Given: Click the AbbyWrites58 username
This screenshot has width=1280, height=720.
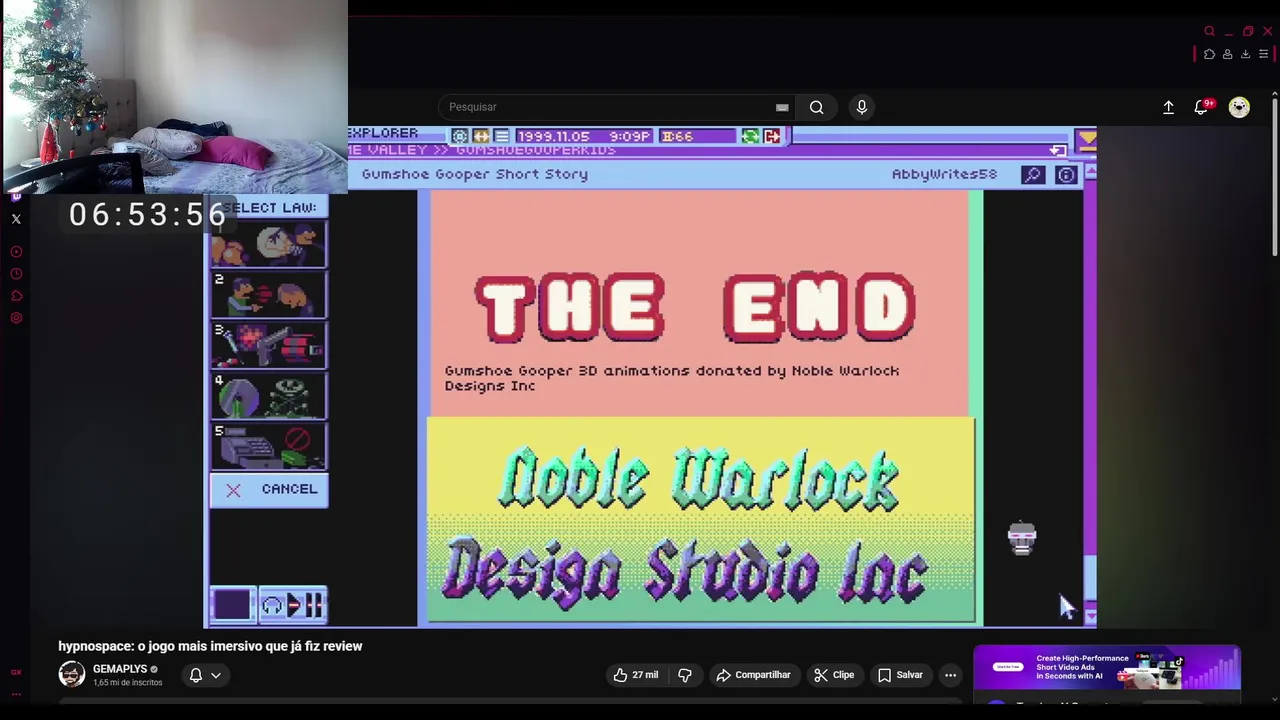Looking at the screenshot, I should pyautogui.click(x=944, y=174).
